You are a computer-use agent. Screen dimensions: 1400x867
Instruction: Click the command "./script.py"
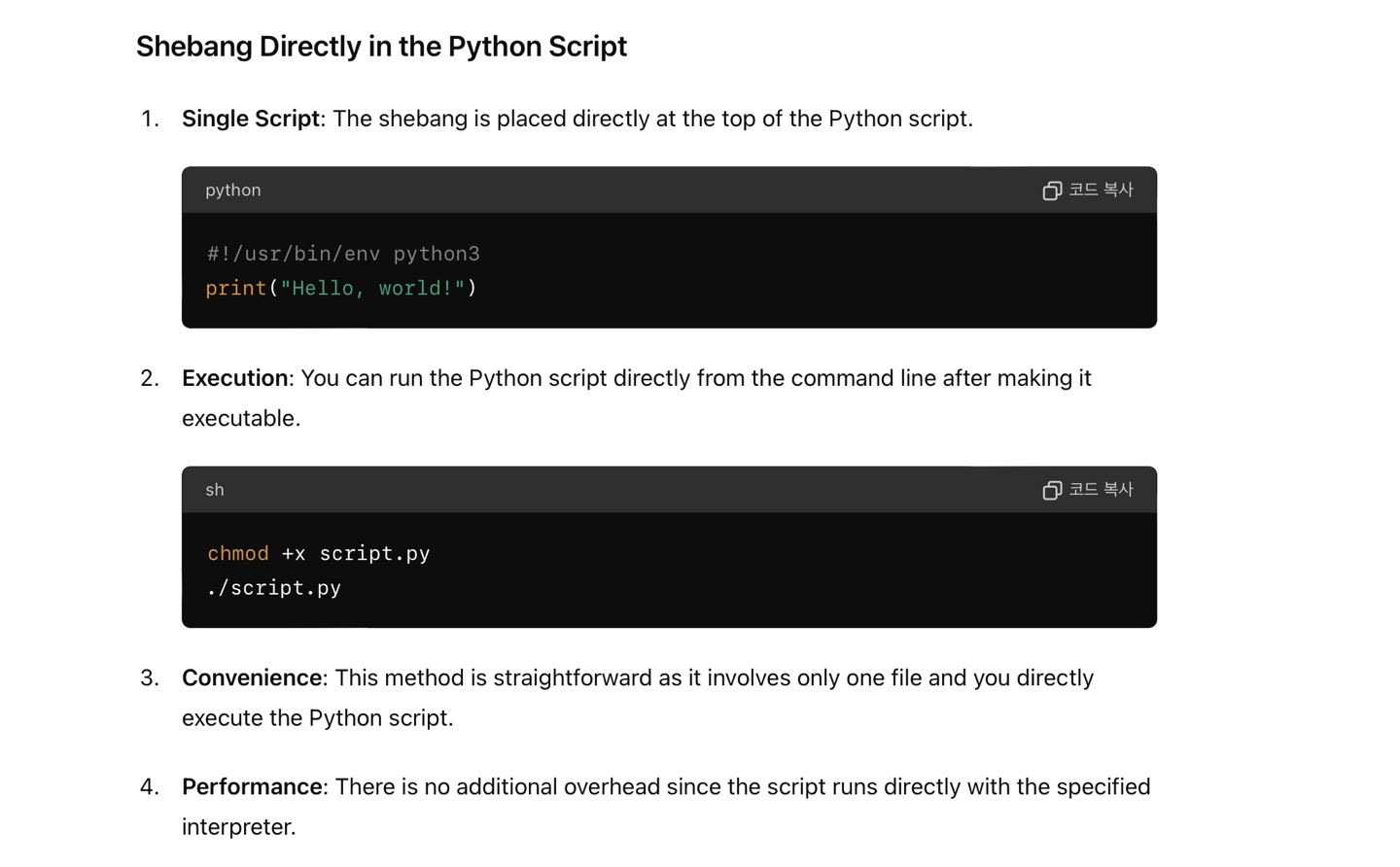tap(273, 588)
